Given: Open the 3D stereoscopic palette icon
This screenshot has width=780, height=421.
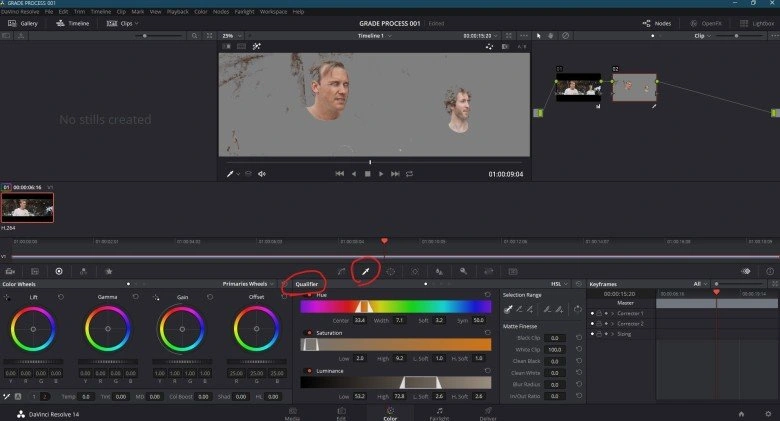Looking at the screenshot, I should (x=513, y=271).
